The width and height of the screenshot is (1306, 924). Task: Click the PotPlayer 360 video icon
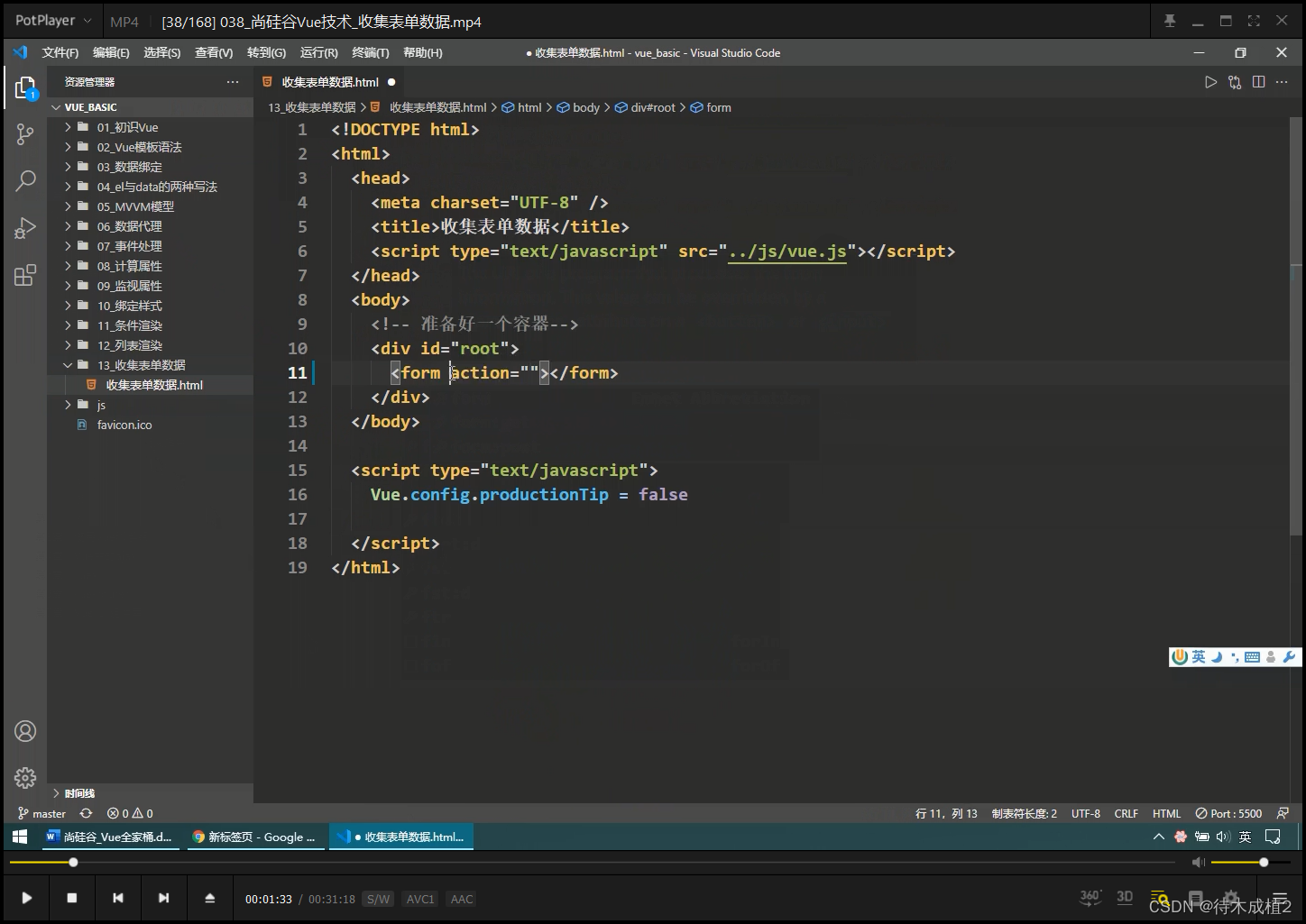tap(1090, 897)
